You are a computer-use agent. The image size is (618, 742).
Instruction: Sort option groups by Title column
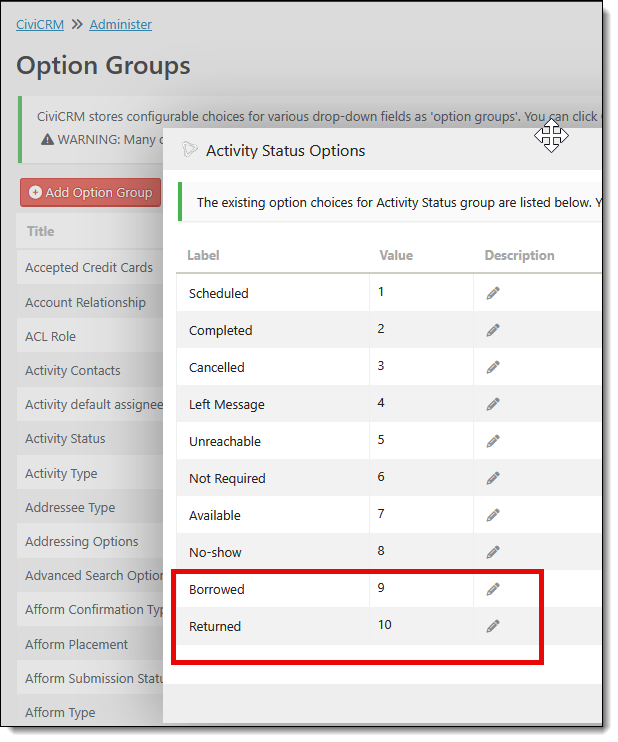tap(41, 231)
